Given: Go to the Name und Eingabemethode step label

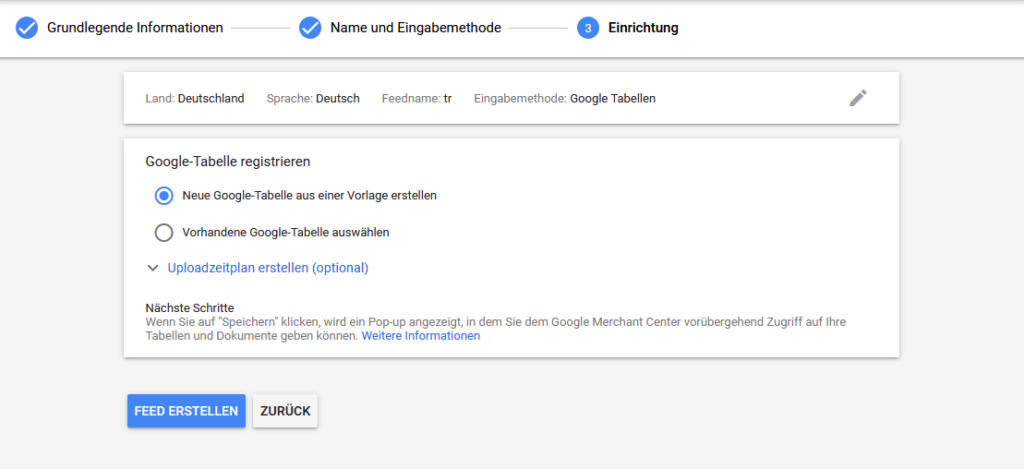Looking at the screenshot, I should [416, 28].
